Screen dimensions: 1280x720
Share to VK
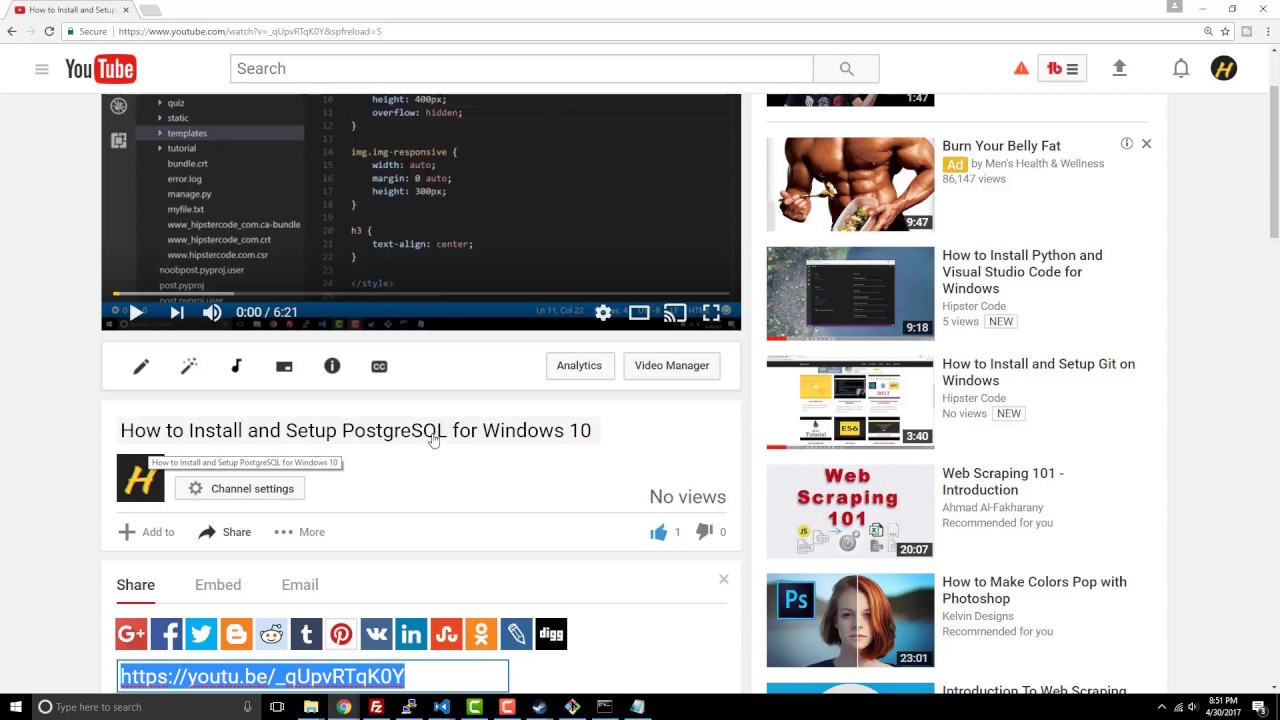click(x=376, y=634)
